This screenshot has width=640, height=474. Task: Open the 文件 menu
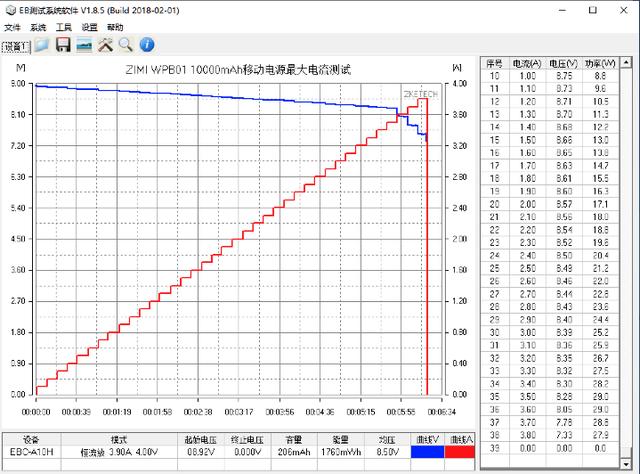point(12,27)
